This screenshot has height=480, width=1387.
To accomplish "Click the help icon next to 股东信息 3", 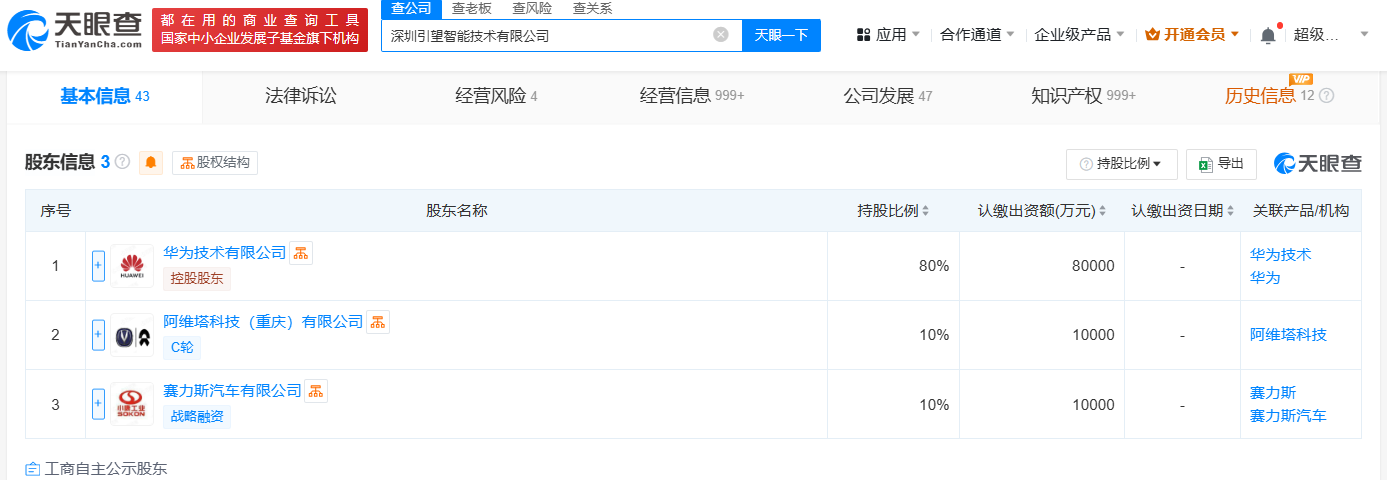I will coord(122,162).
